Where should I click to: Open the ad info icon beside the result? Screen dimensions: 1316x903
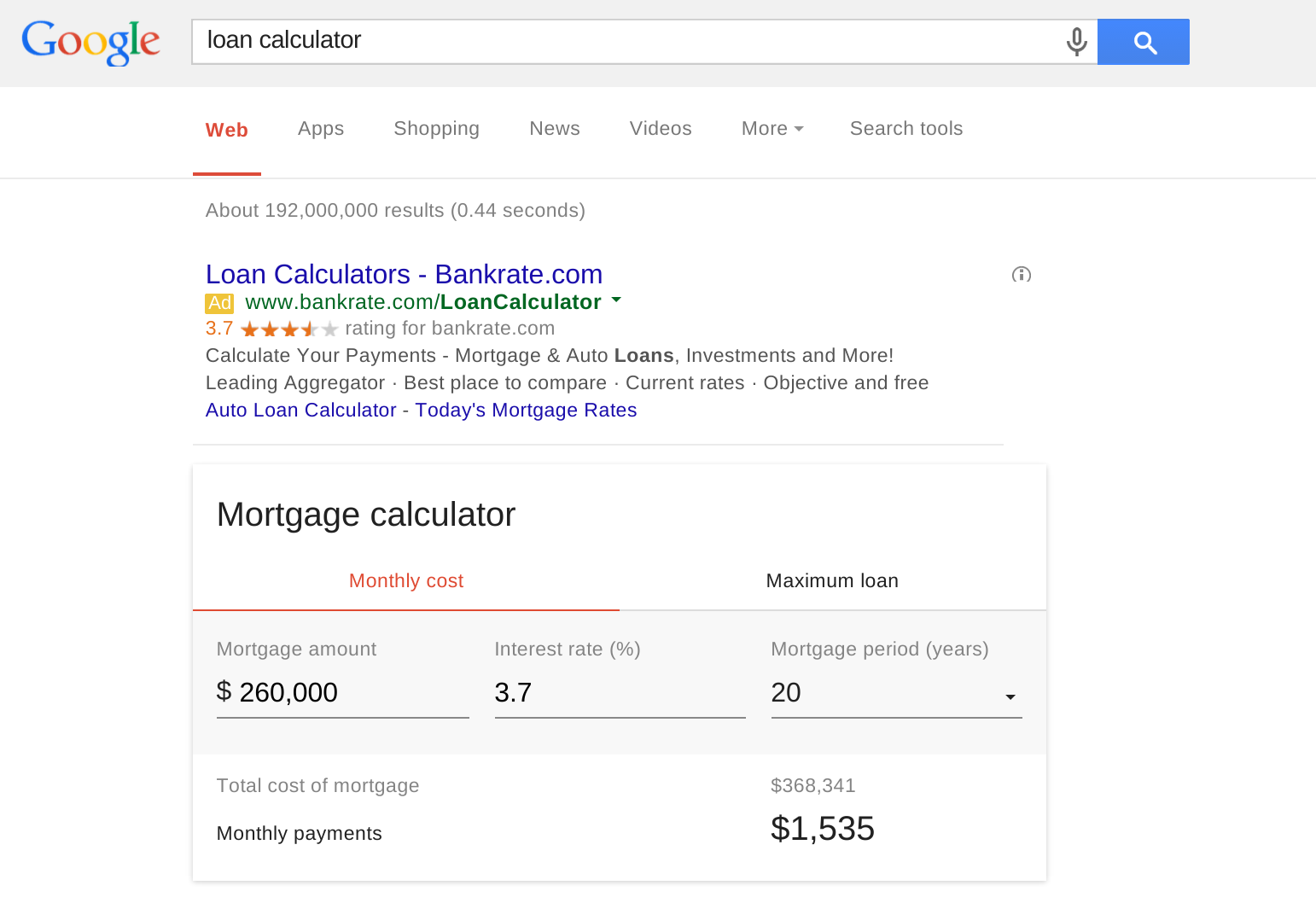pos(1022,275)
